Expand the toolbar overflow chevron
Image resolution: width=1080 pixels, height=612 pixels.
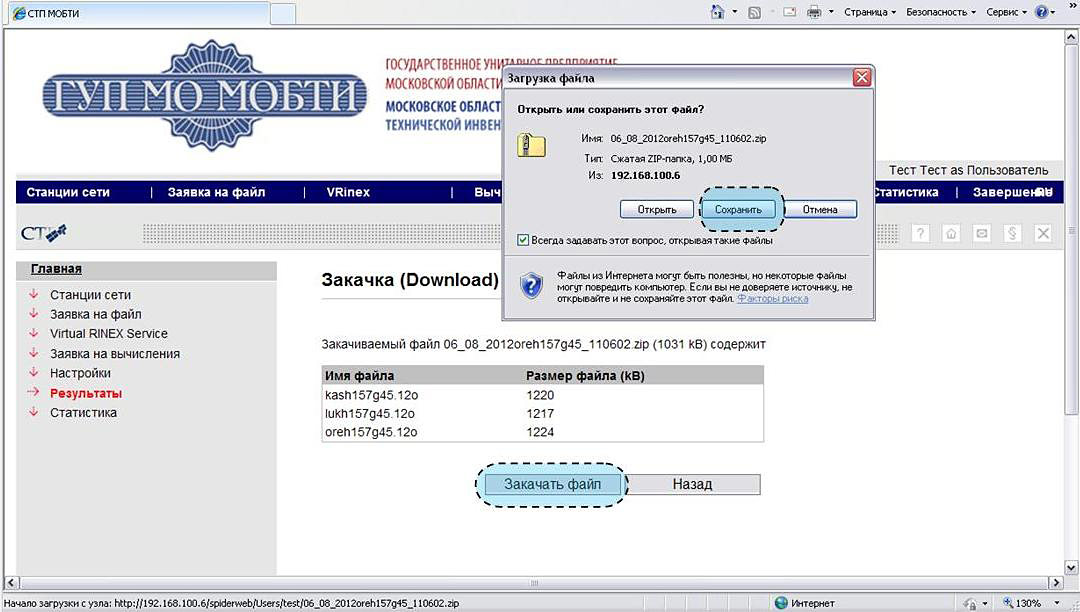pos(1070,4)
